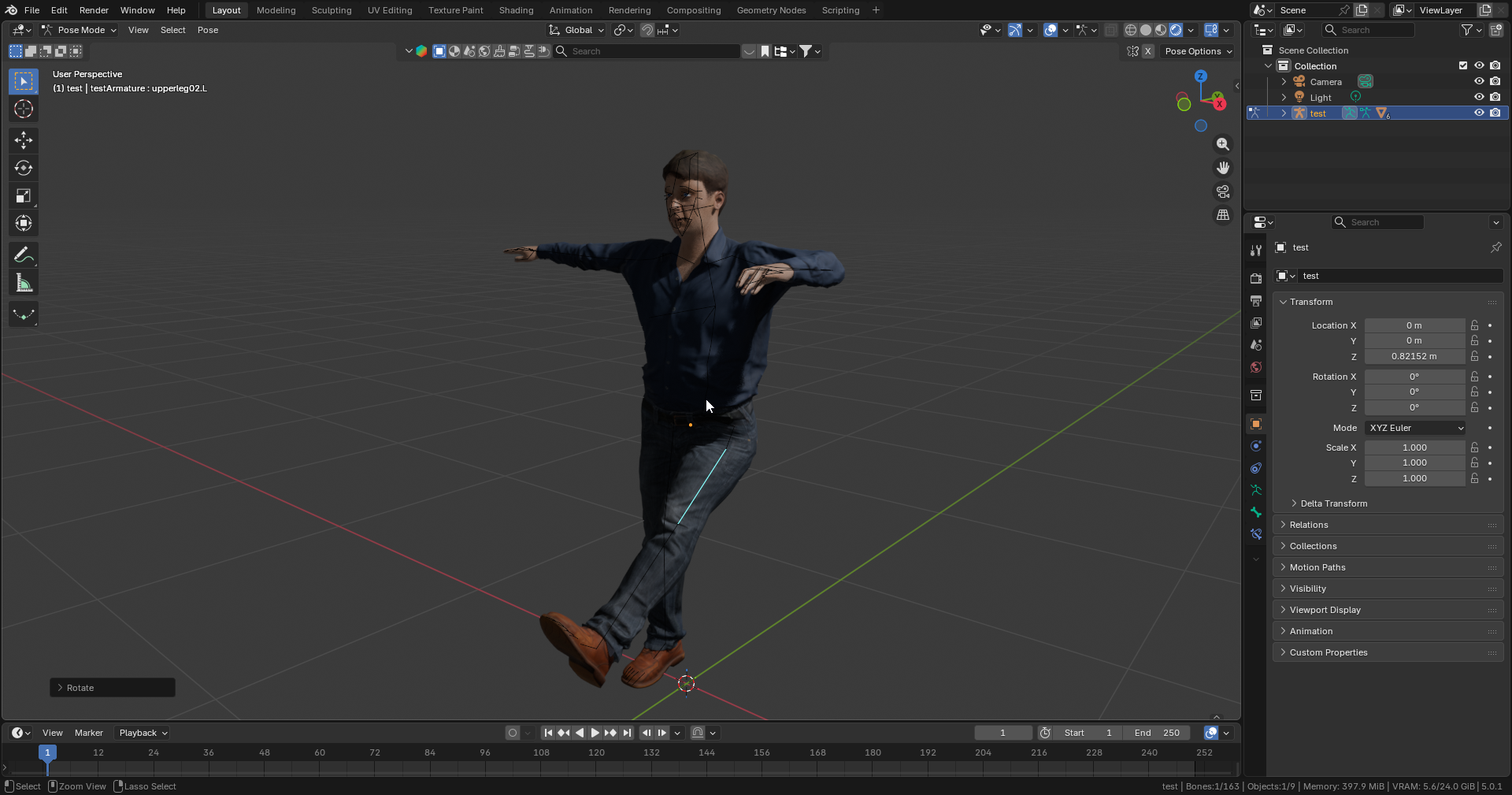Screen dimensions: 1512x795
Task: Hide the test object in viewport
Action: point(1479,113)
